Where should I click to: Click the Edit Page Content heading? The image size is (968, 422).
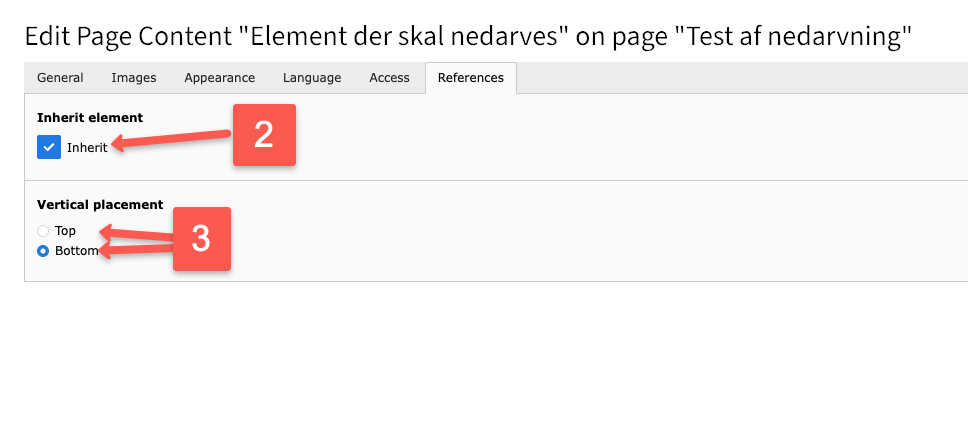click(x=468, y=37)
